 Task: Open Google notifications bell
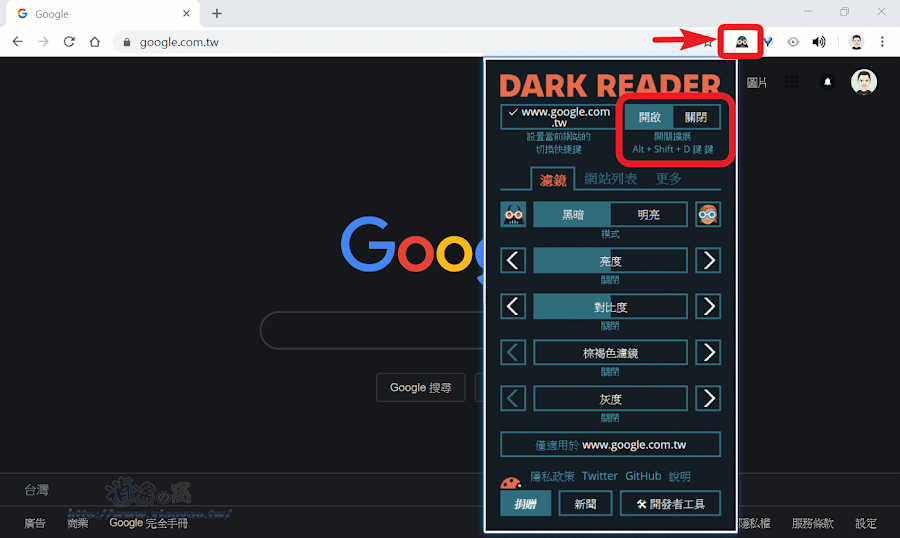coord(828,82)
